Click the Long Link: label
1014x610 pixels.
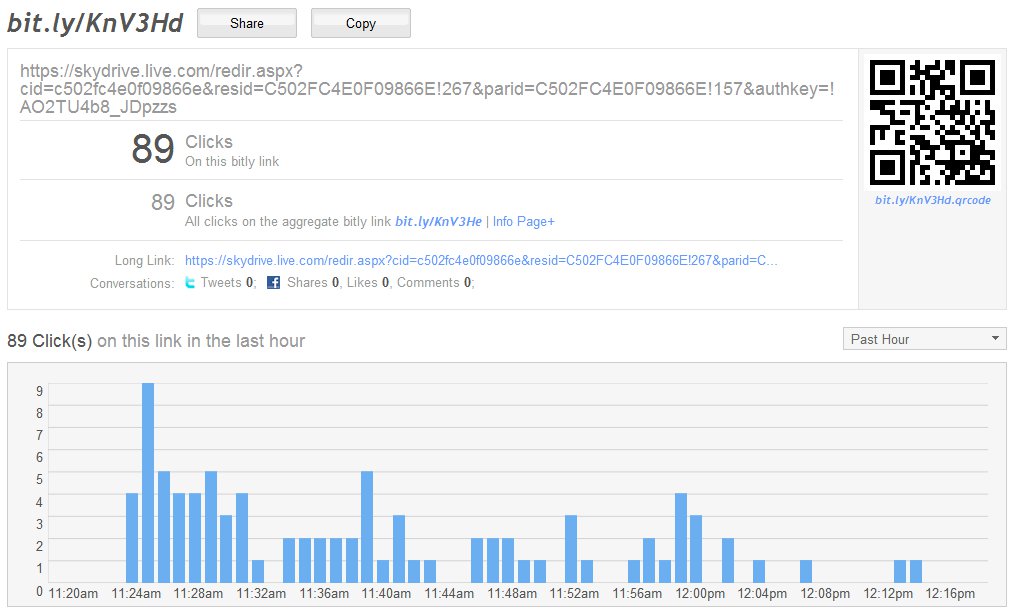point(144,260)
